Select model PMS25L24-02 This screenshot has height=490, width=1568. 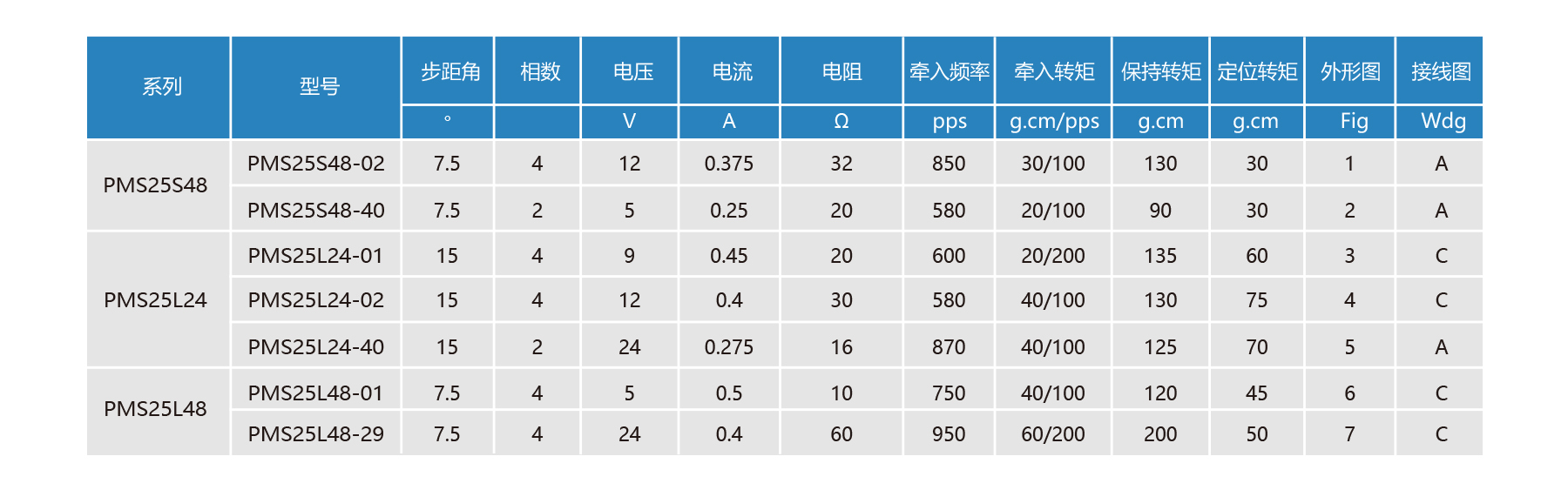point(315,300)
